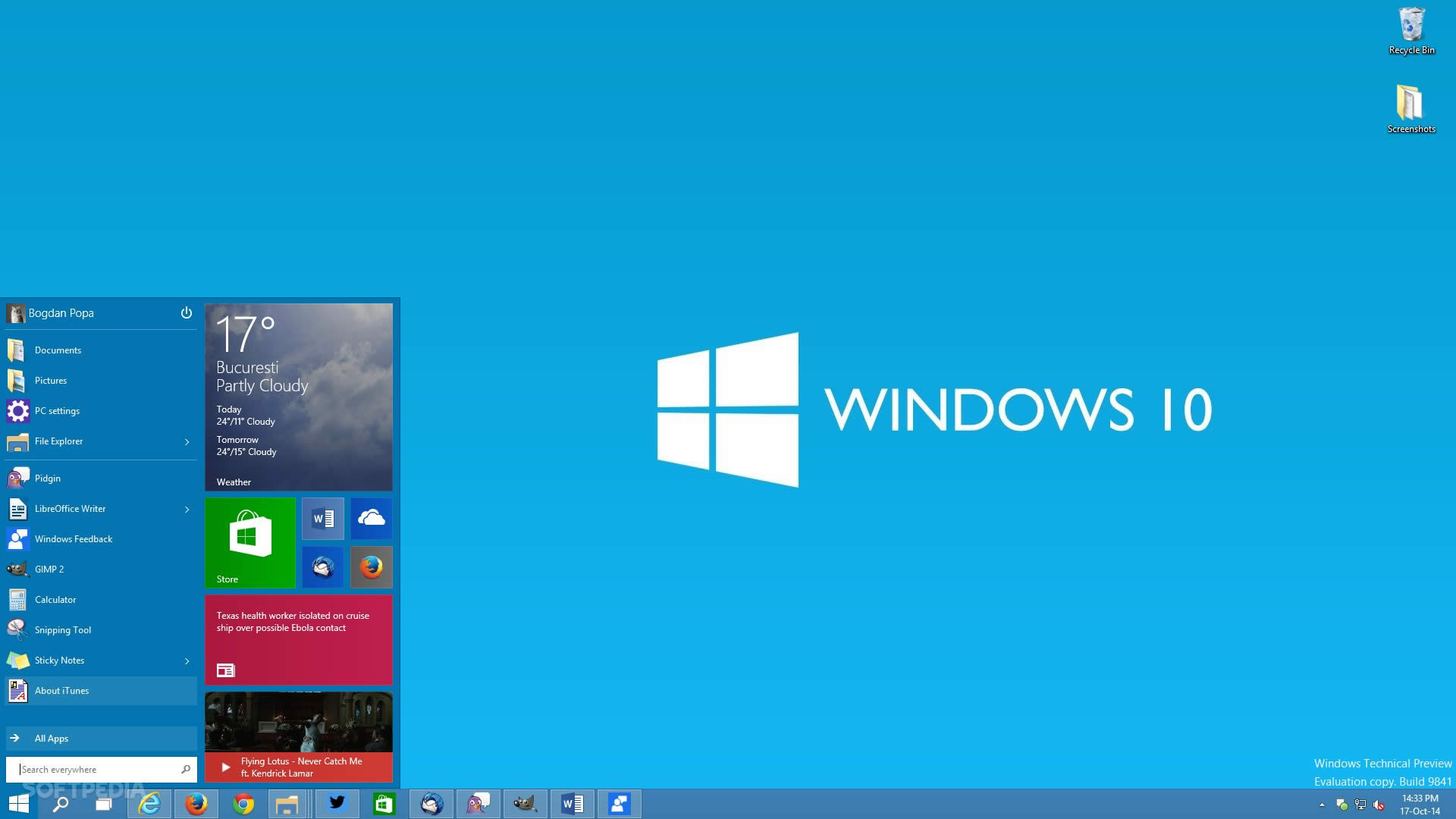This screenshot has width=1456, height=819.
Task: Click All Apps in the Start menu
Action: tap(51, 738)
